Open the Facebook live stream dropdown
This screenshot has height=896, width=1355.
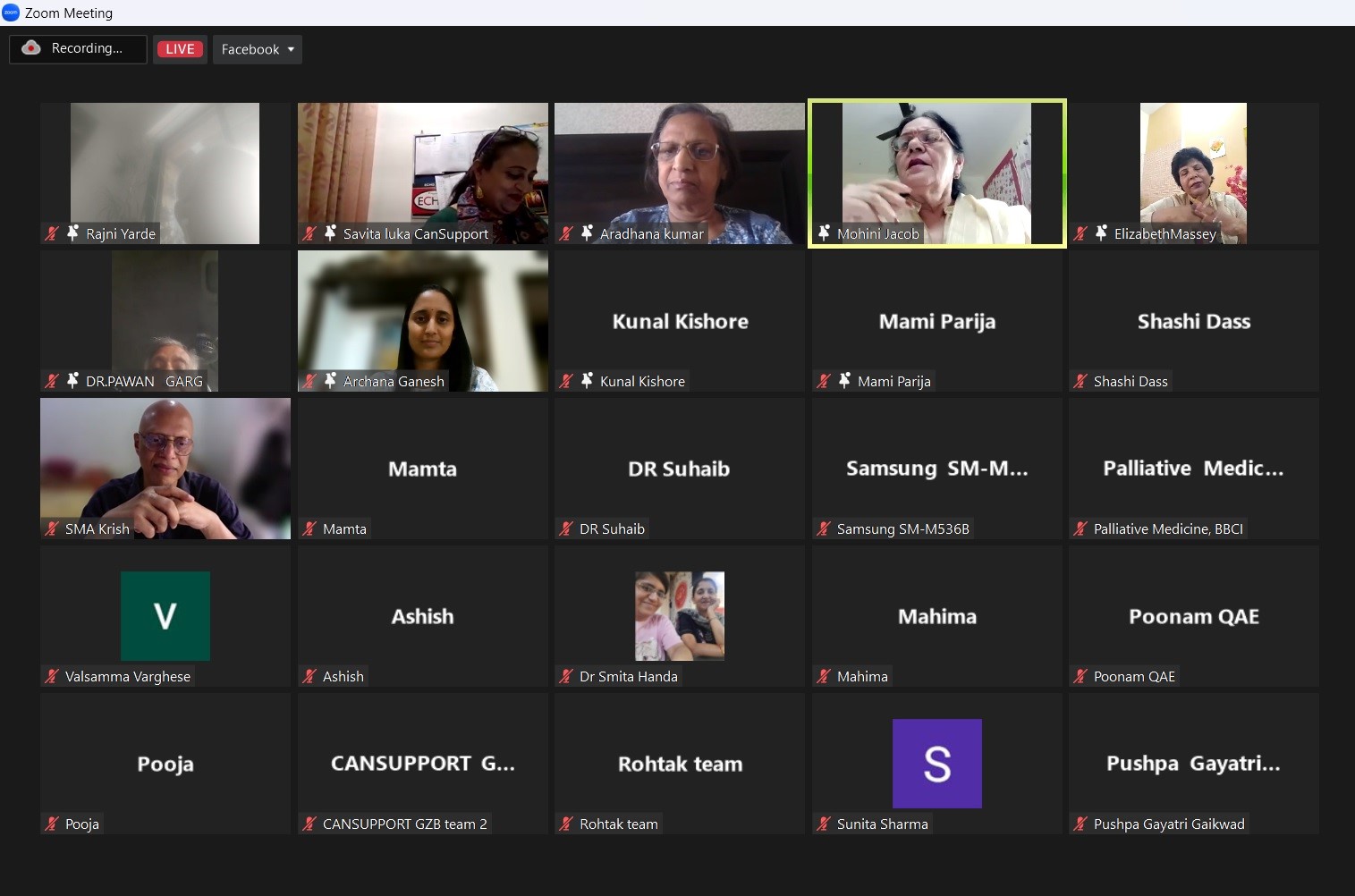(x=258, y=49)
